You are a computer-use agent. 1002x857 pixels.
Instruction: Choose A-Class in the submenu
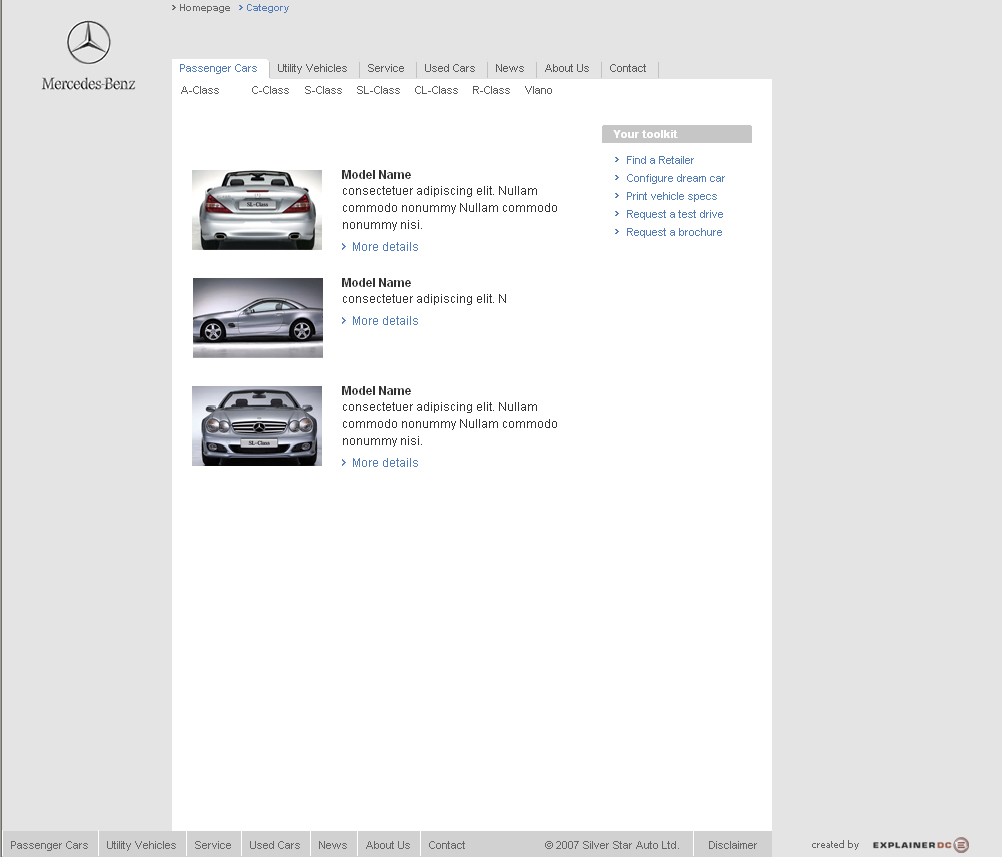click(x=200, y=91)
